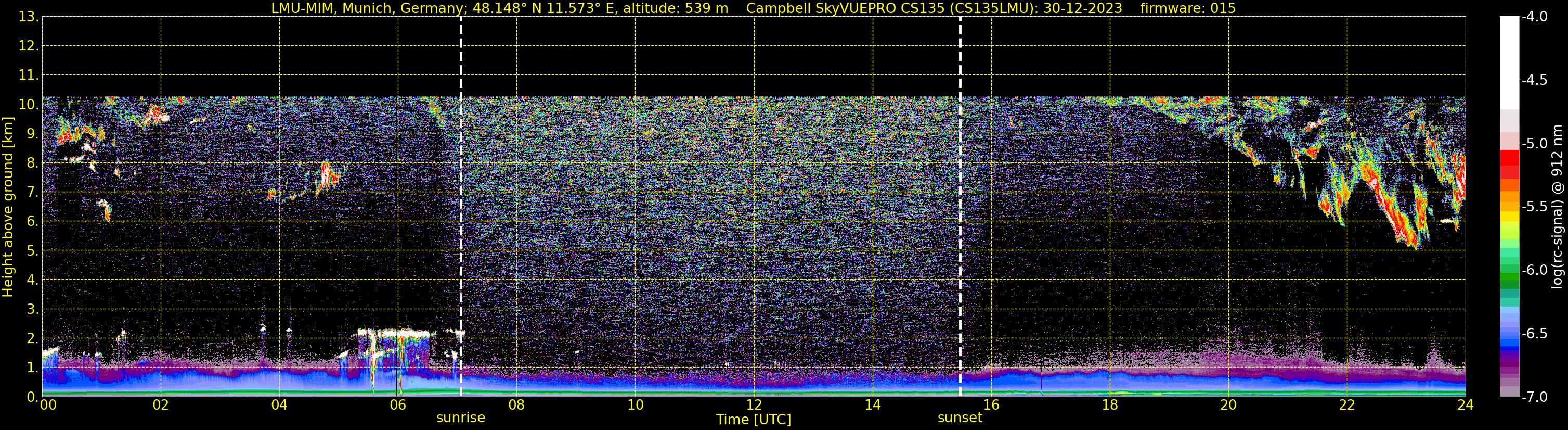Click y-axis tick label "7."
The width and height of the screenshot is (1568, 430).
(x=32, y=193)
